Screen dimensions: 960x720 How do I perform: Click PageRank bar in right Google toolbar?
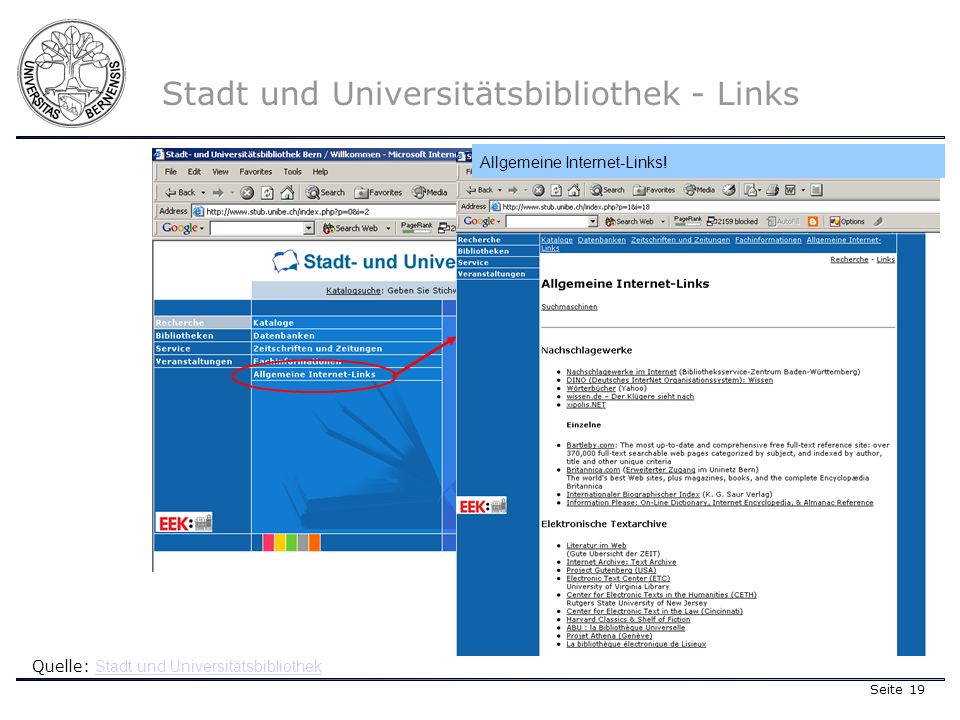pyautogui.click(x=688, y=221)
